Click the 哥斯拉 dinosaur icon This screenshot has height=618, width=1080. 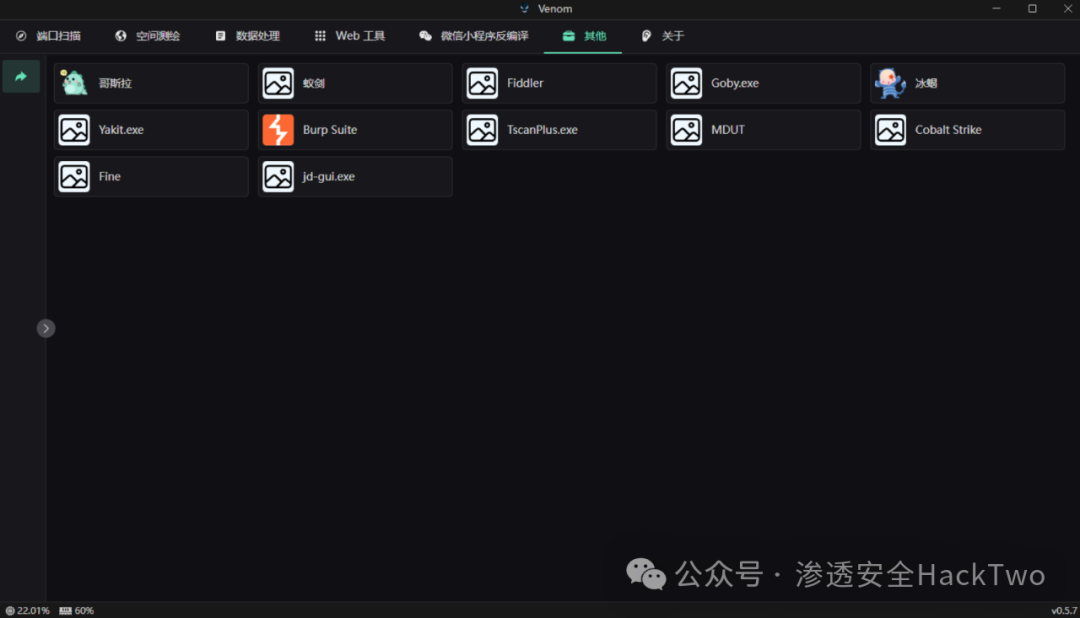[74, 83]
